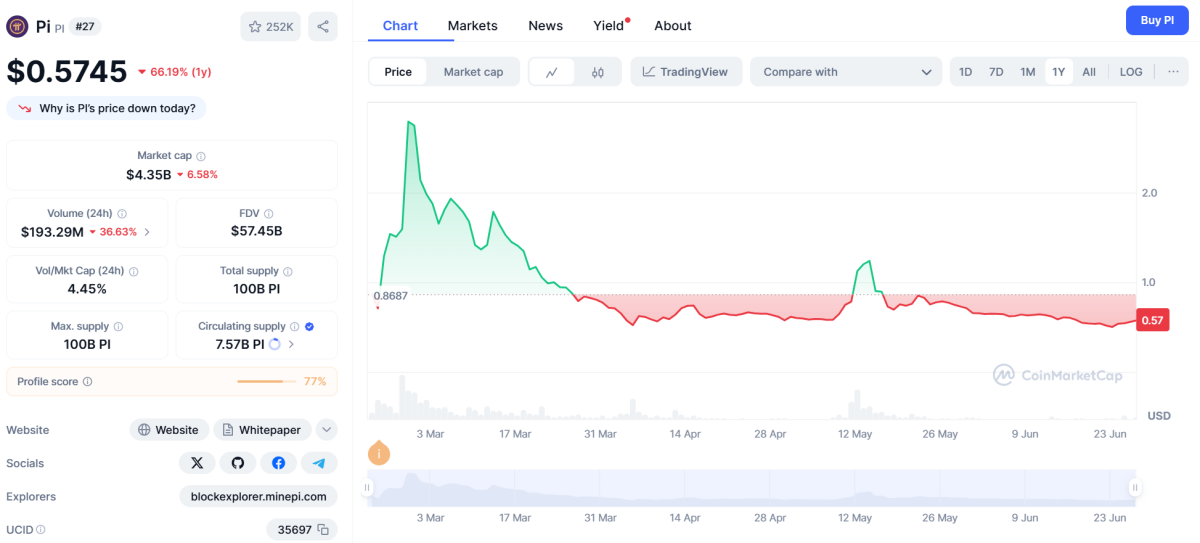Open GitHub social link
Screen dimensions: 1200x543
click(238, 463)
